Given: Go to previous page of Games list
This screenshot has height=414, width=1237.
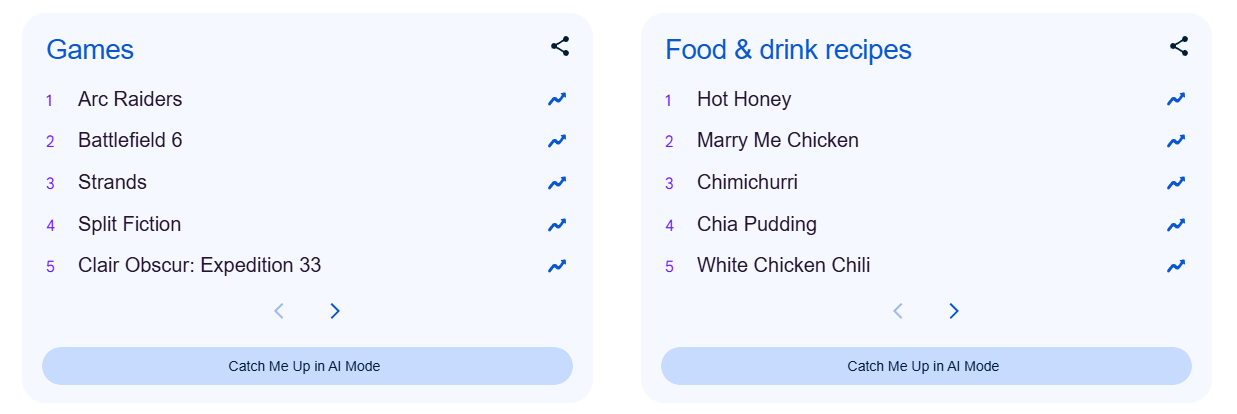Looking at the screenshot, I should pos(279,311).
